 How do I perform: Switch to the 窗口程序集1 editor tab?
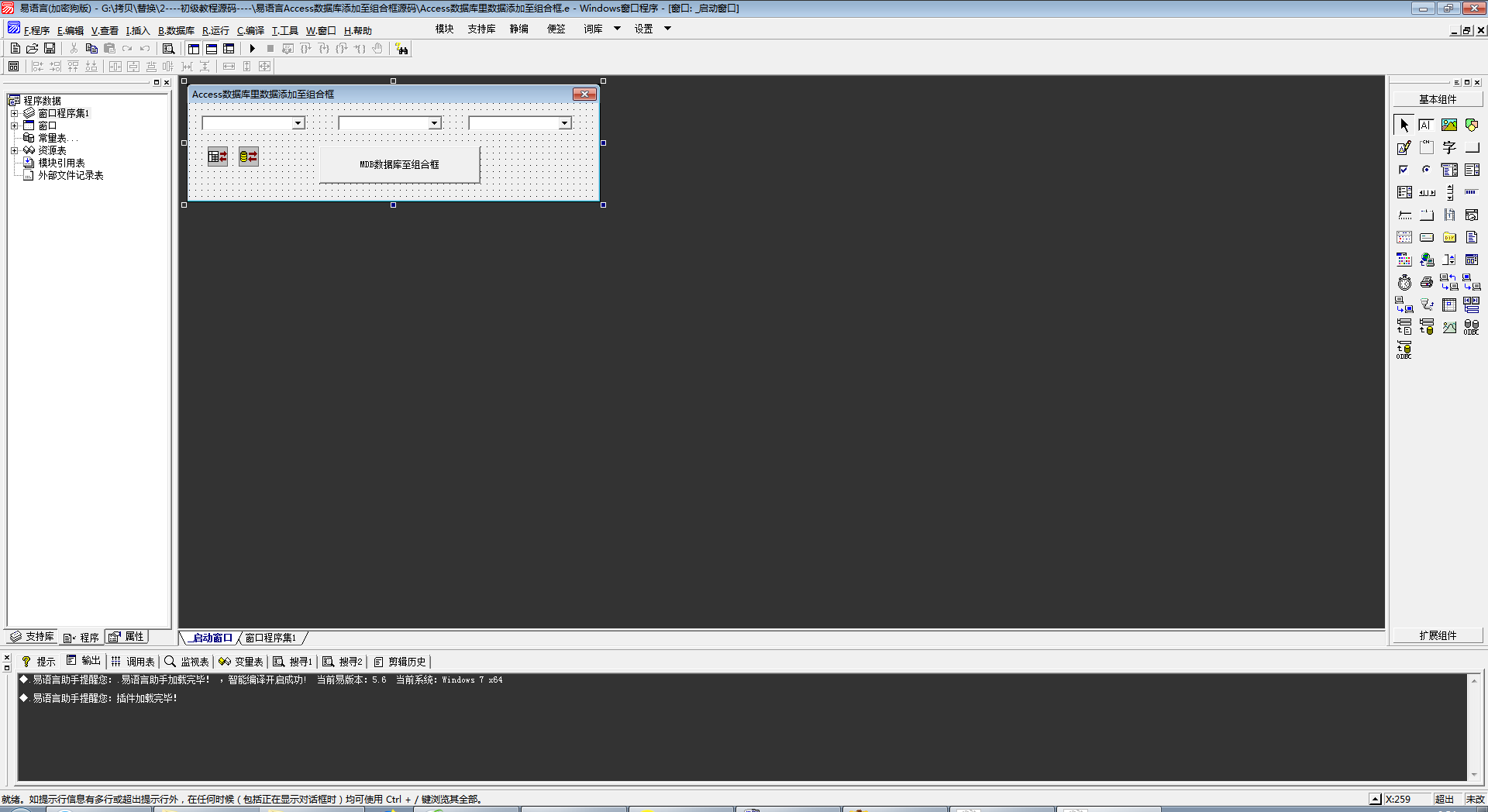(270, 638)
